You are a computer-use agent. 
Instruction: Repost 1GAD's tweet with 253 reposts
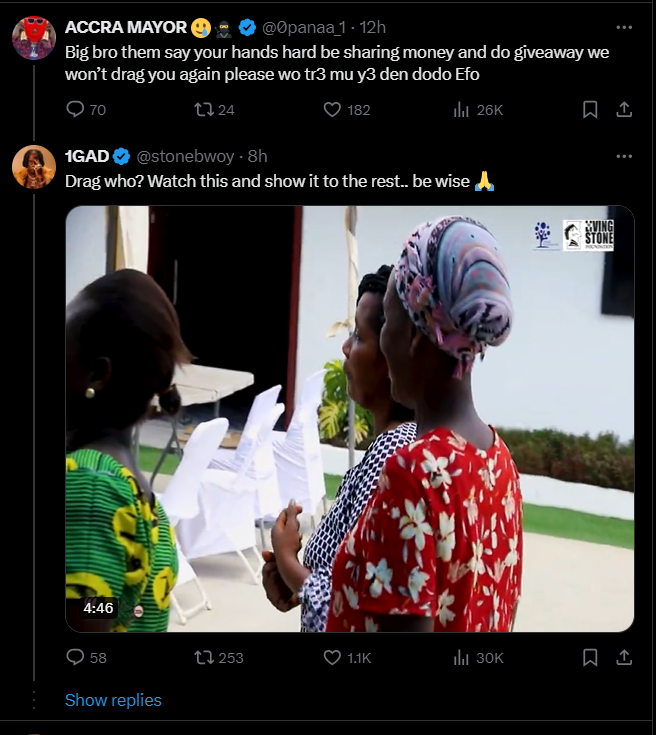[204, 657]
